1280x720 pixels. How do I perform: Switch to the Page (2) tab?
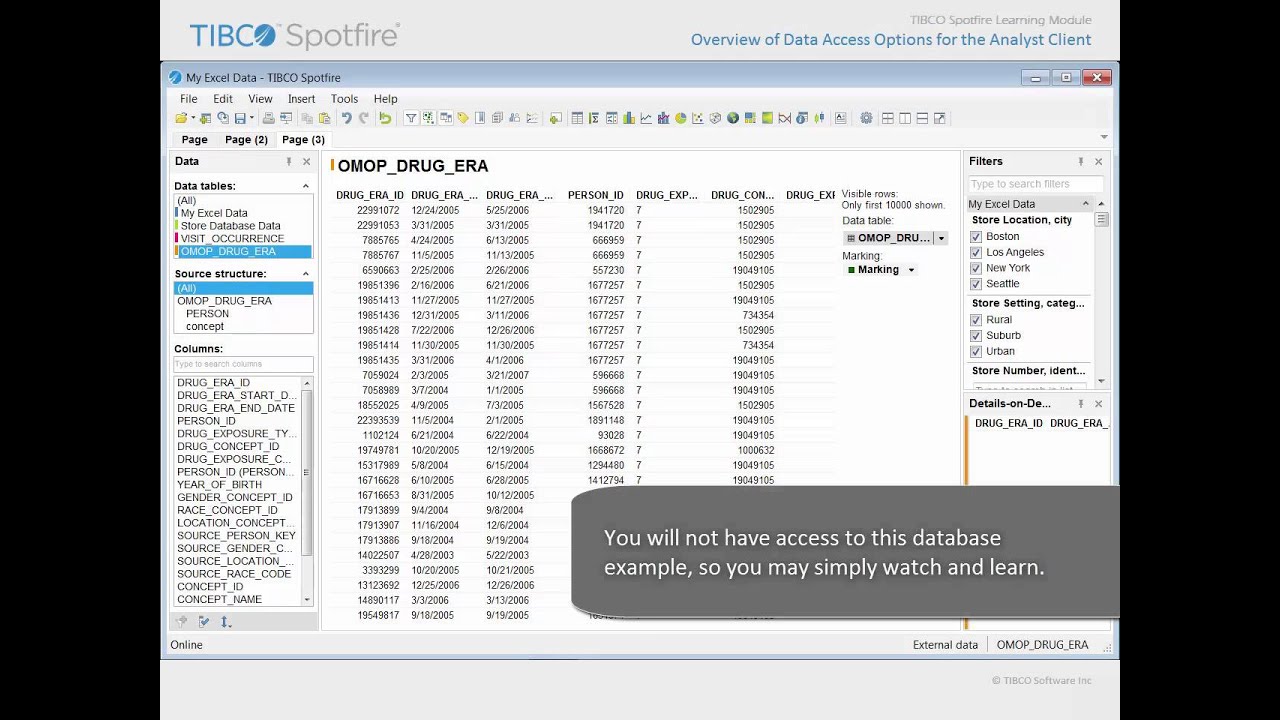pos(246,140)
